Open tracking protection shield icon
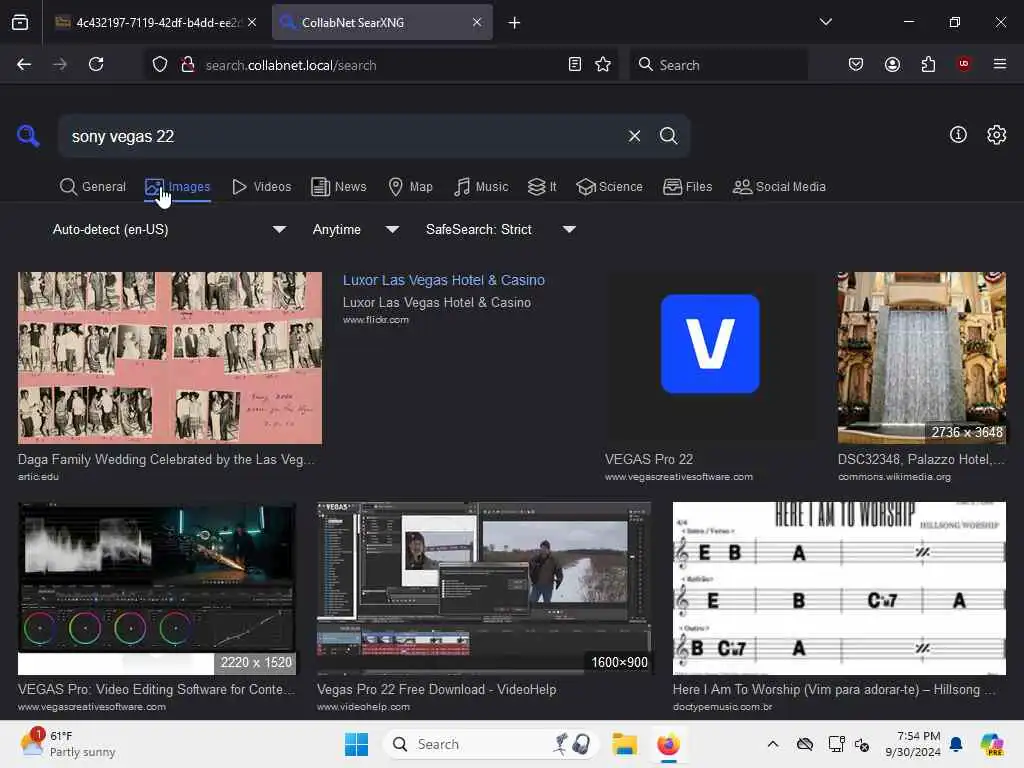This screenshot has height=768, width=1024. point(160,65)
